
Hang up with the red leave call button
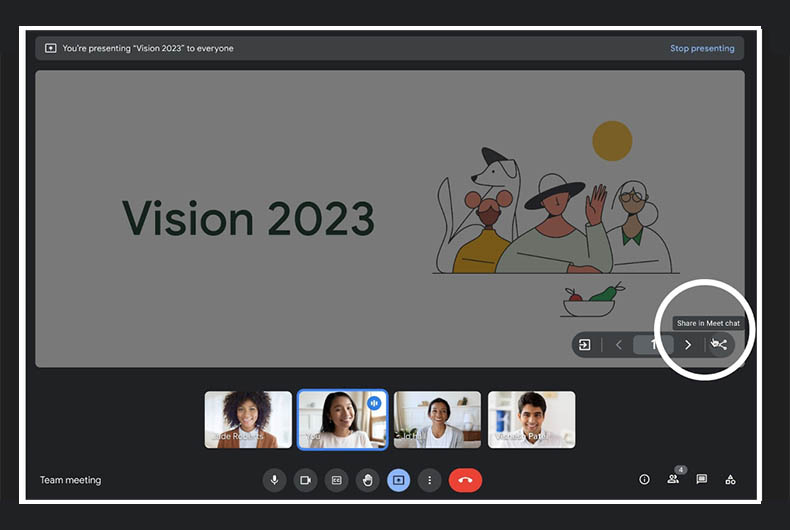tap(465, 480)
